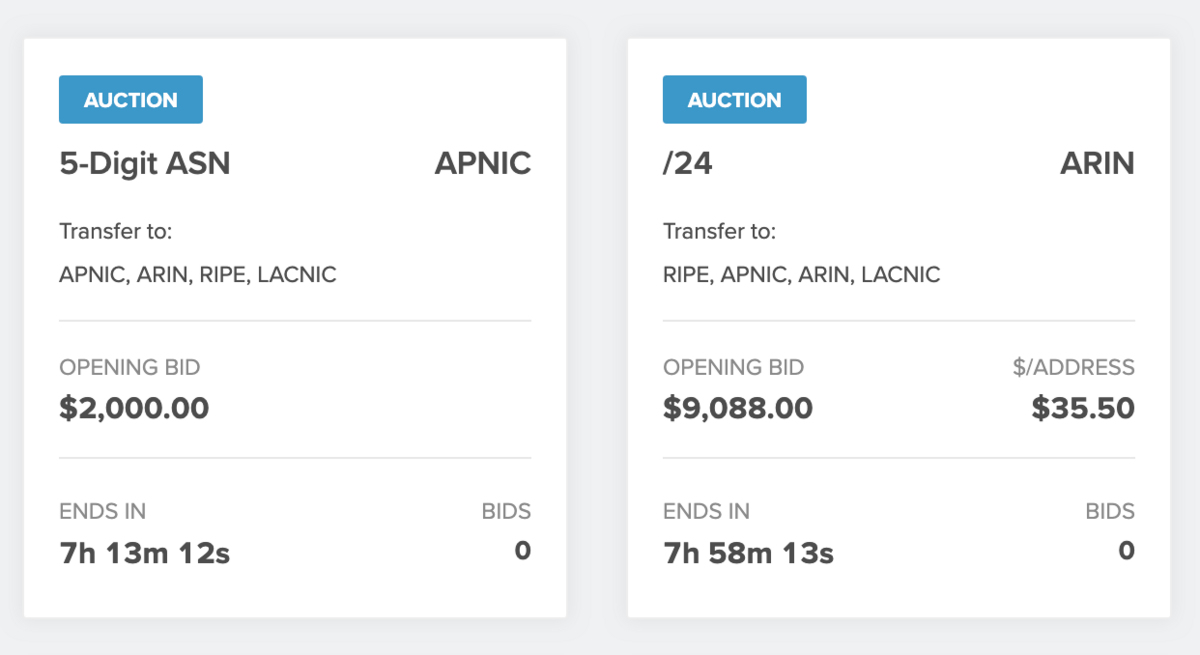This screenshot has width=1200, height=655.
Task: Click the BIDS label on the ASN card
Action: click(506, 512)
